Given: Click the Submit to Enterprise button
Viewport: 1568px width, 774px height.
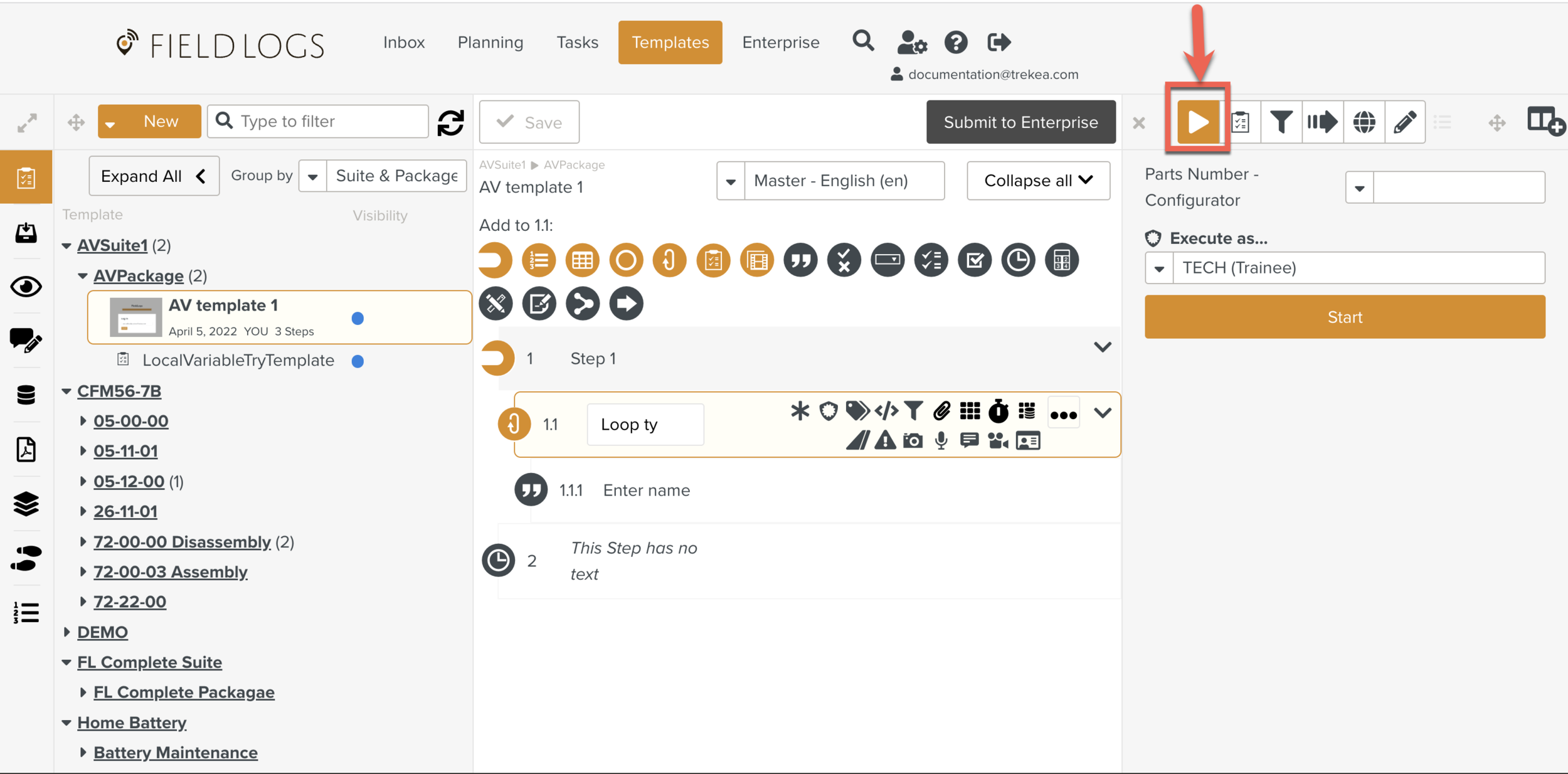Looking at the screenshot, I should [x=1020, y=122].
